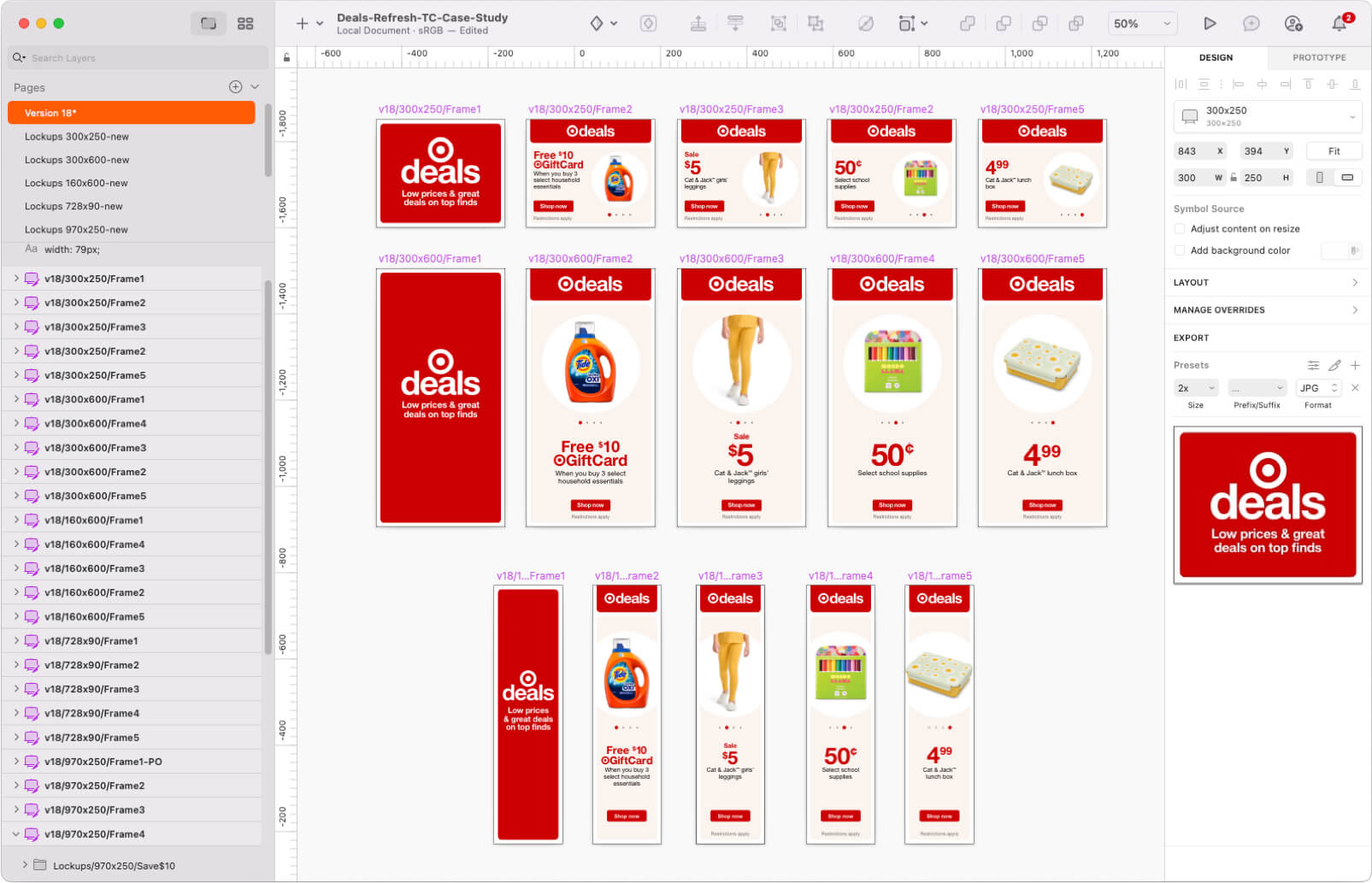This screenshot has width=1372, height=883.
Task: Enable Adjust content on resize
Action: [1180, 228]
